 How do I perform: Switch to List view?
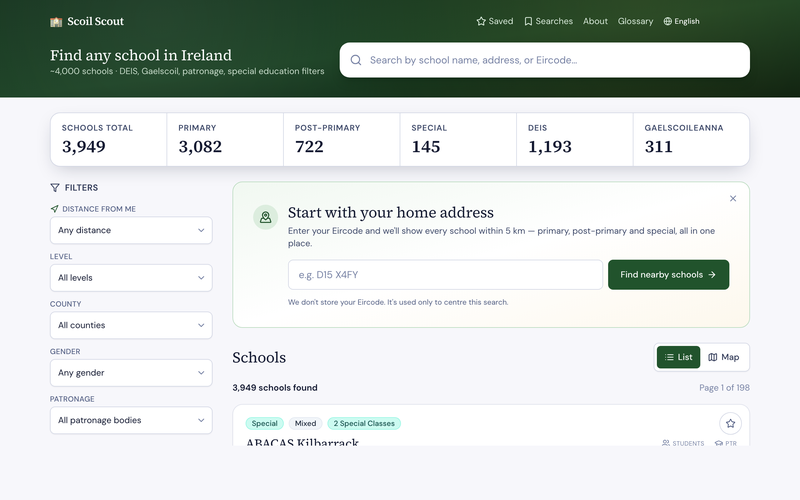pyautogui.click(x=678, y=357)
